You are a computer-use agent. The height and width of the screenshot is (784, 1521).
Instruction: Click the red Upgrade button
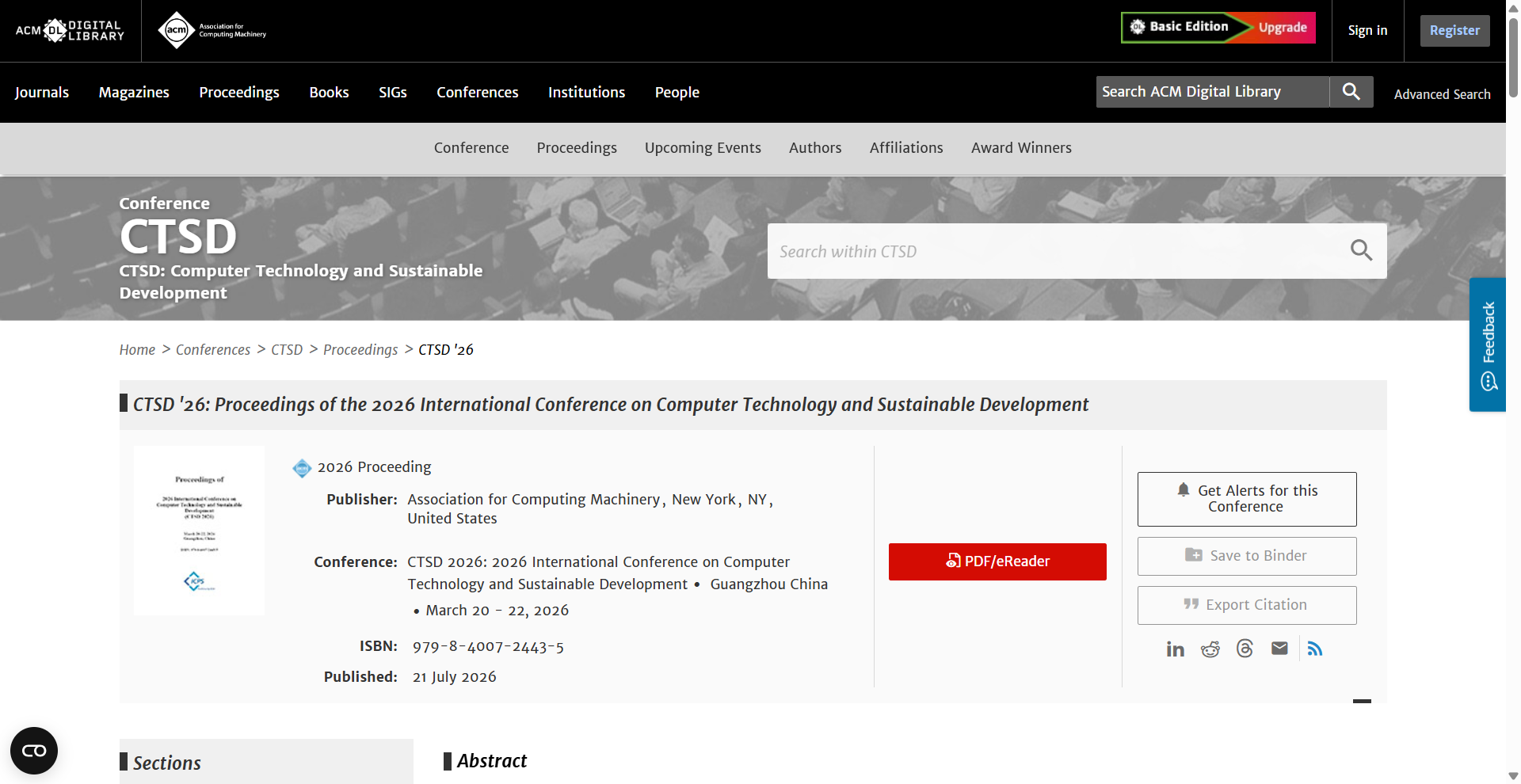tap(1283, 27)
